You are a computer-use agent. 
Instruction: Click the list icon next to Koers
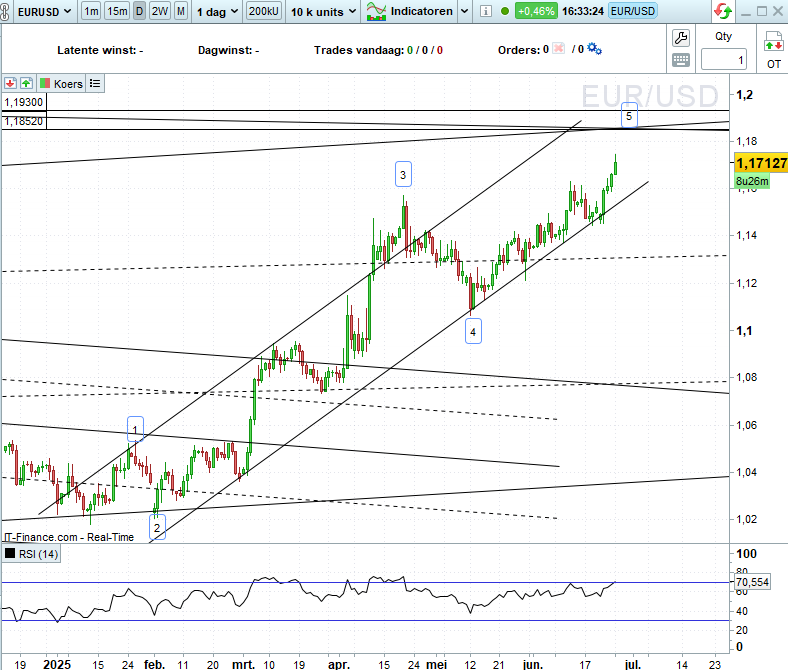[95, 83]
